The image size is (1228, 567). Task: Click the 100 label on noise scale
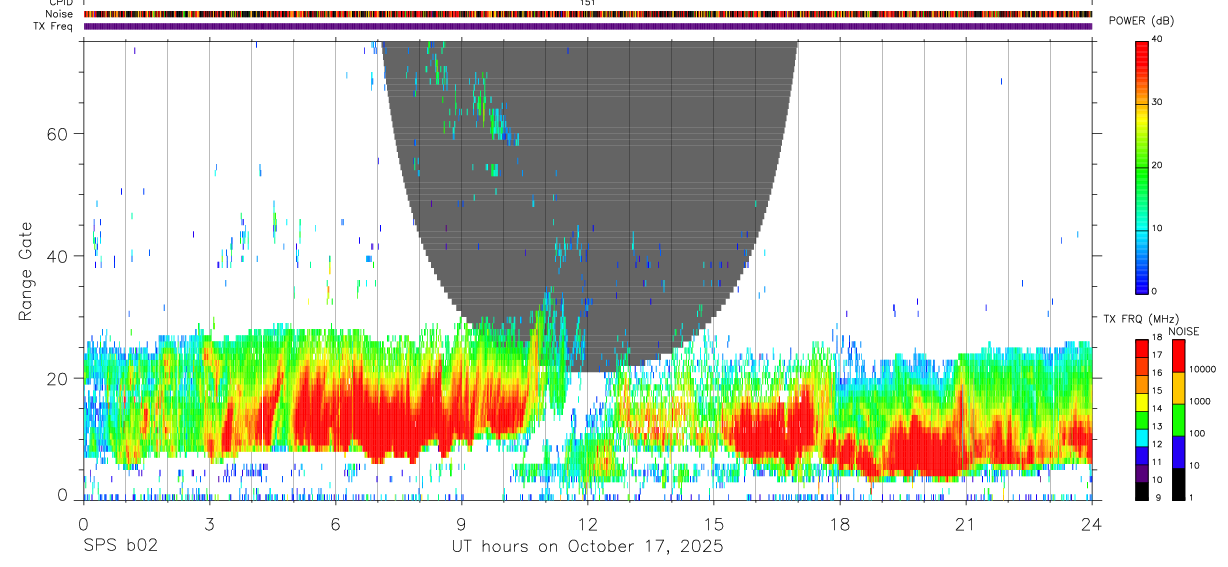1198,433
